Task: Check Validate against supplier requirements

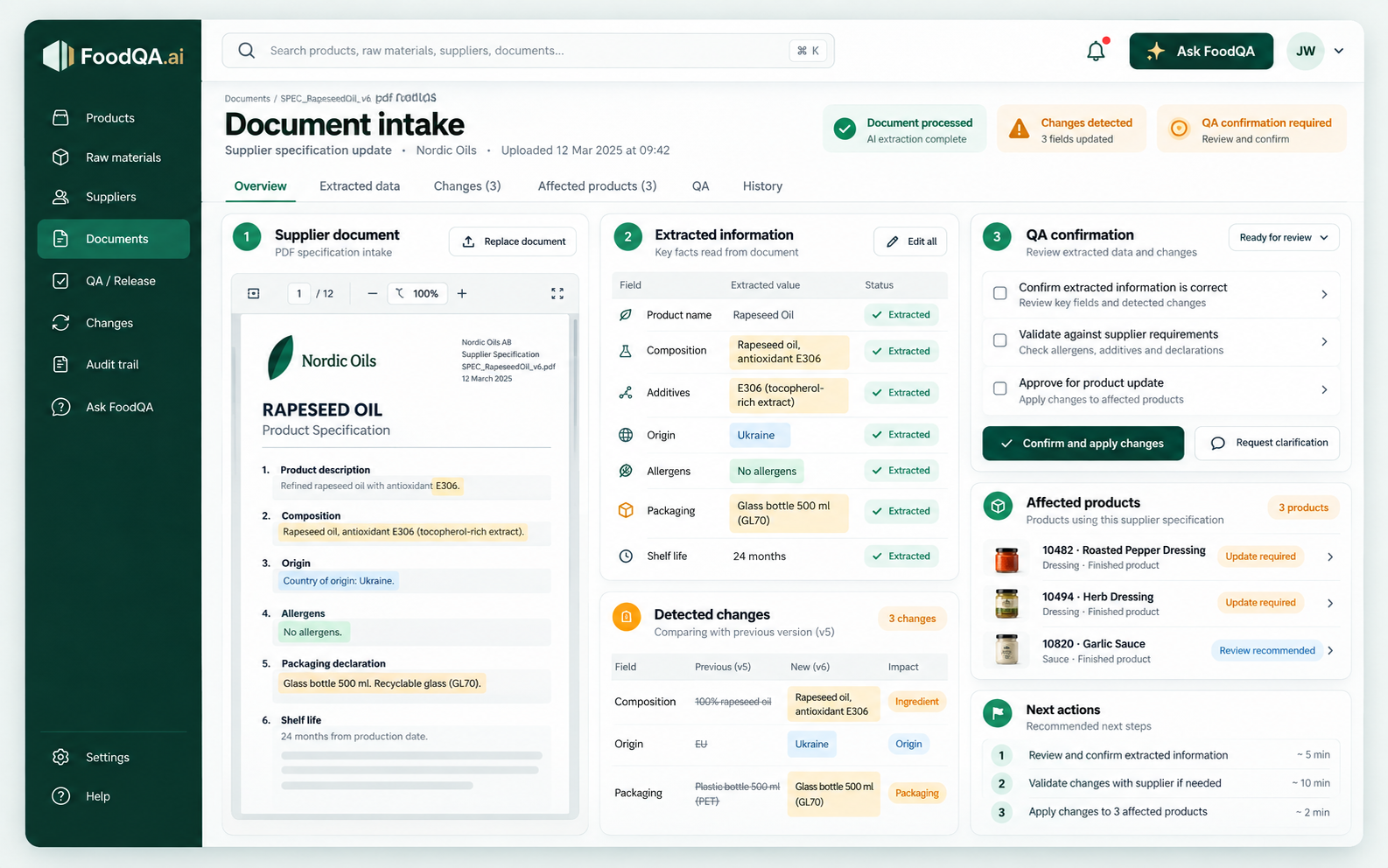Action: coord(1000,340)
